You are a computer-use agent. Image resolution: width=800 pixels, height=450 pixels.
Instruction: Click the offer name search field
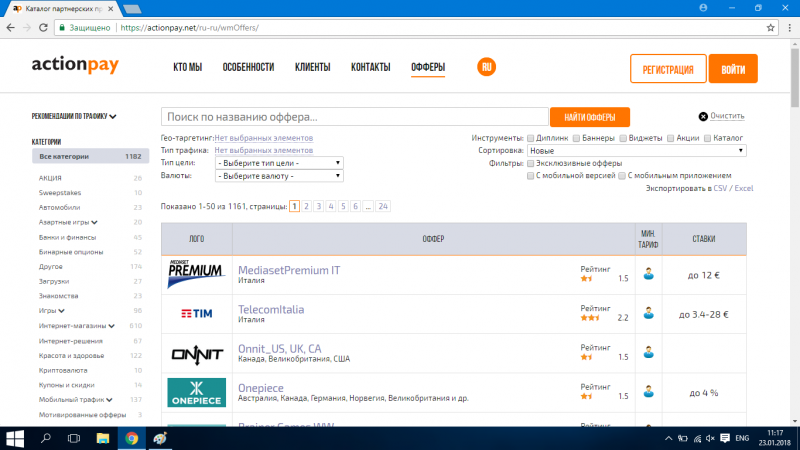[x=355, y=117]
